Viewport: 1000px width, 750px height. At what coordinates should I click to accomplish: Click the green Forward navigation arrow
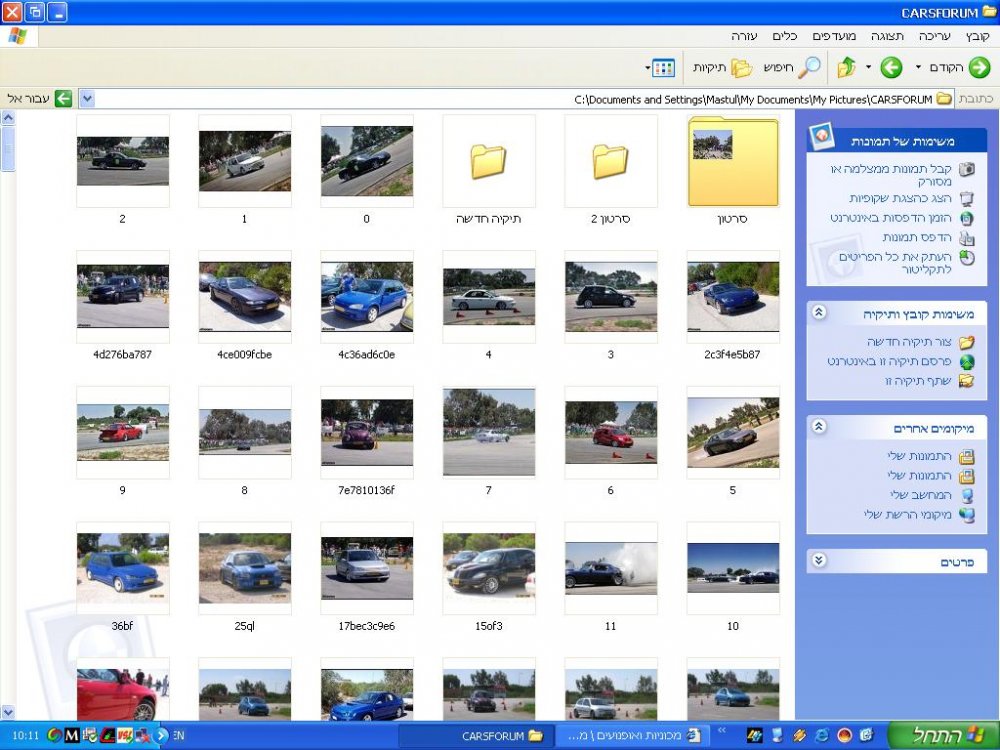[x=891, y=67]
